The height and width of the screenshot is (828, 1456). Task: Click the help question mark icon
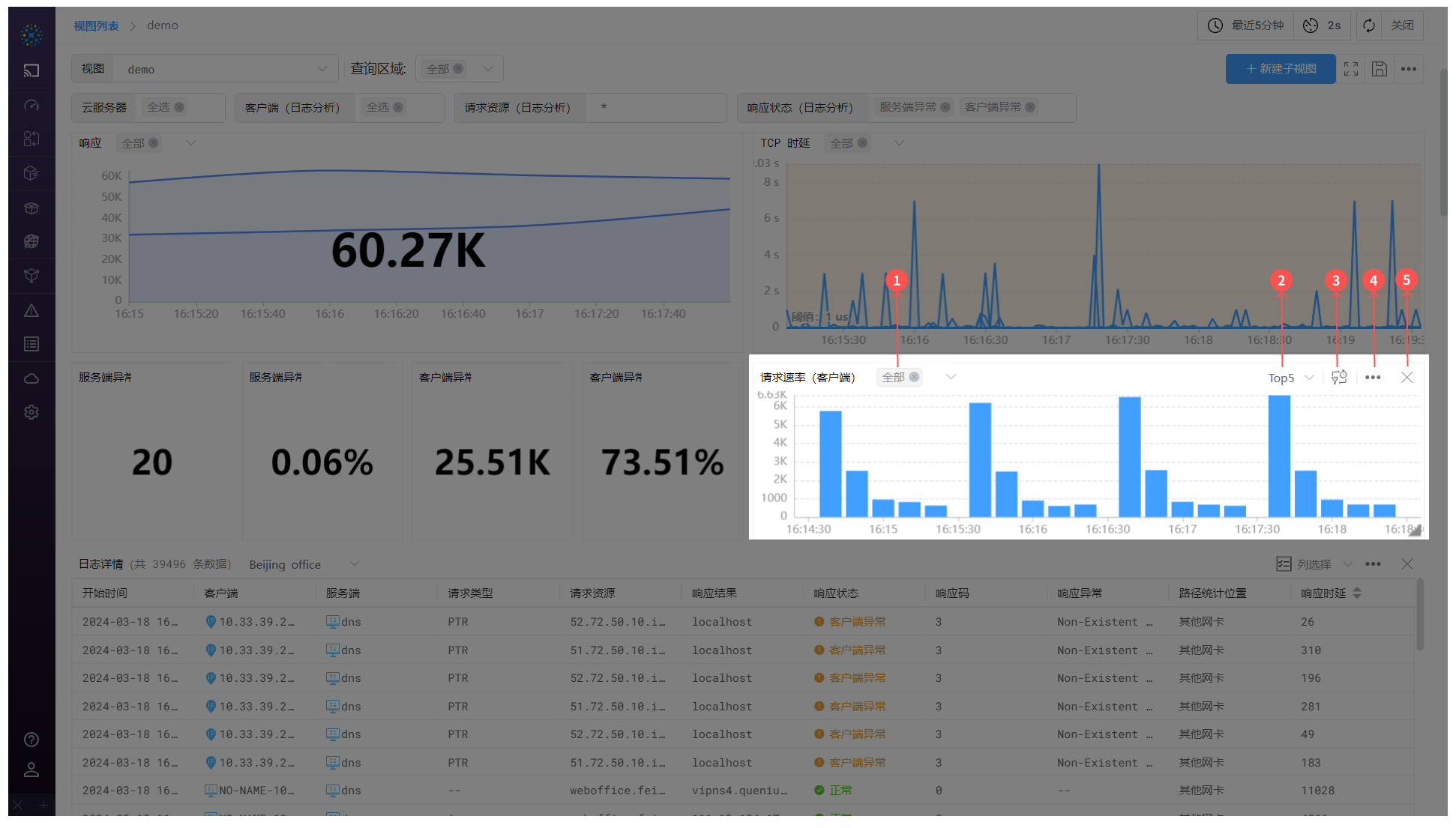pyautogui.click(x=31, y=740)
